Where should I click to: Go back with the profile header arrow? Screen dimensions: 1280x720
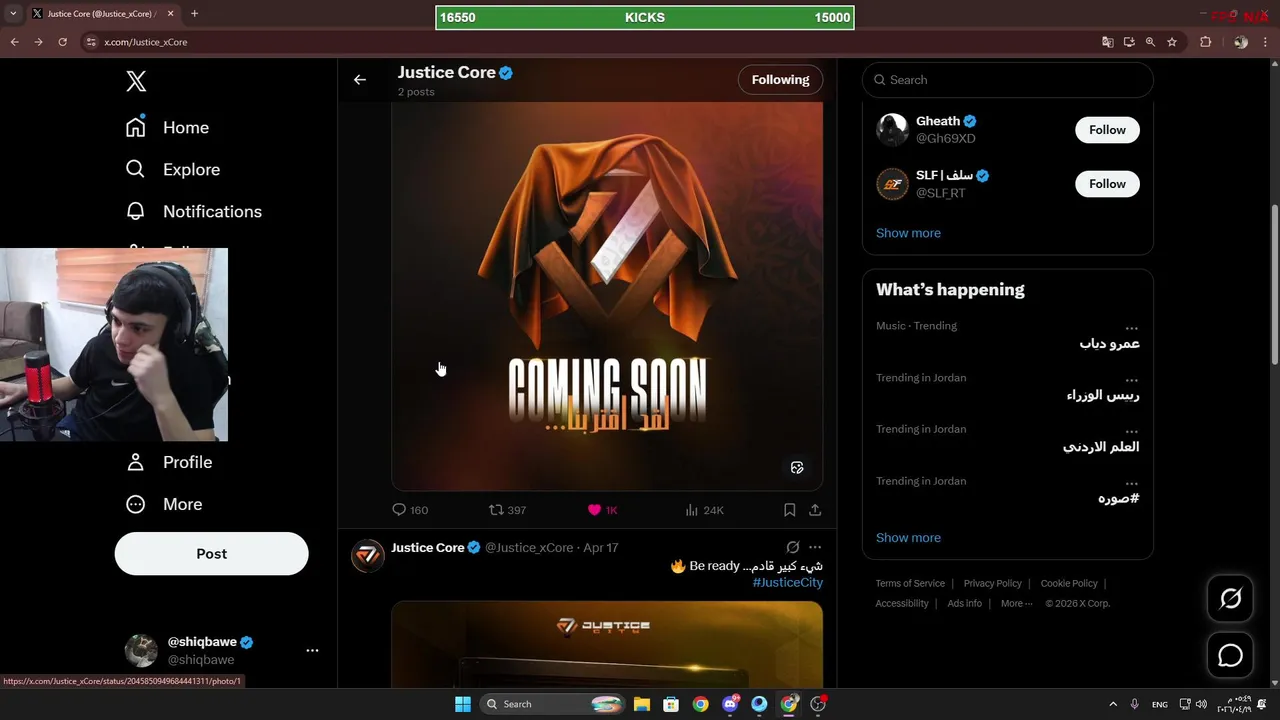pos(360,80)
